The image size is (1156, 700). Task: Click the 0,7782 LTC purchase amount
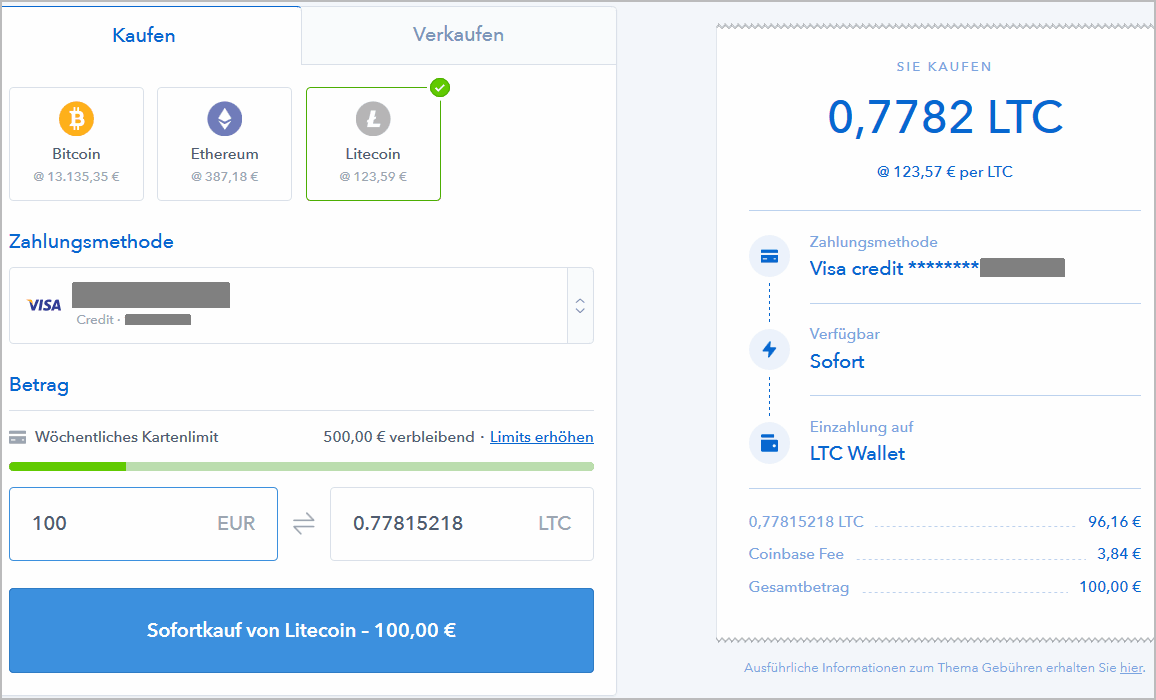pos(945,117)
